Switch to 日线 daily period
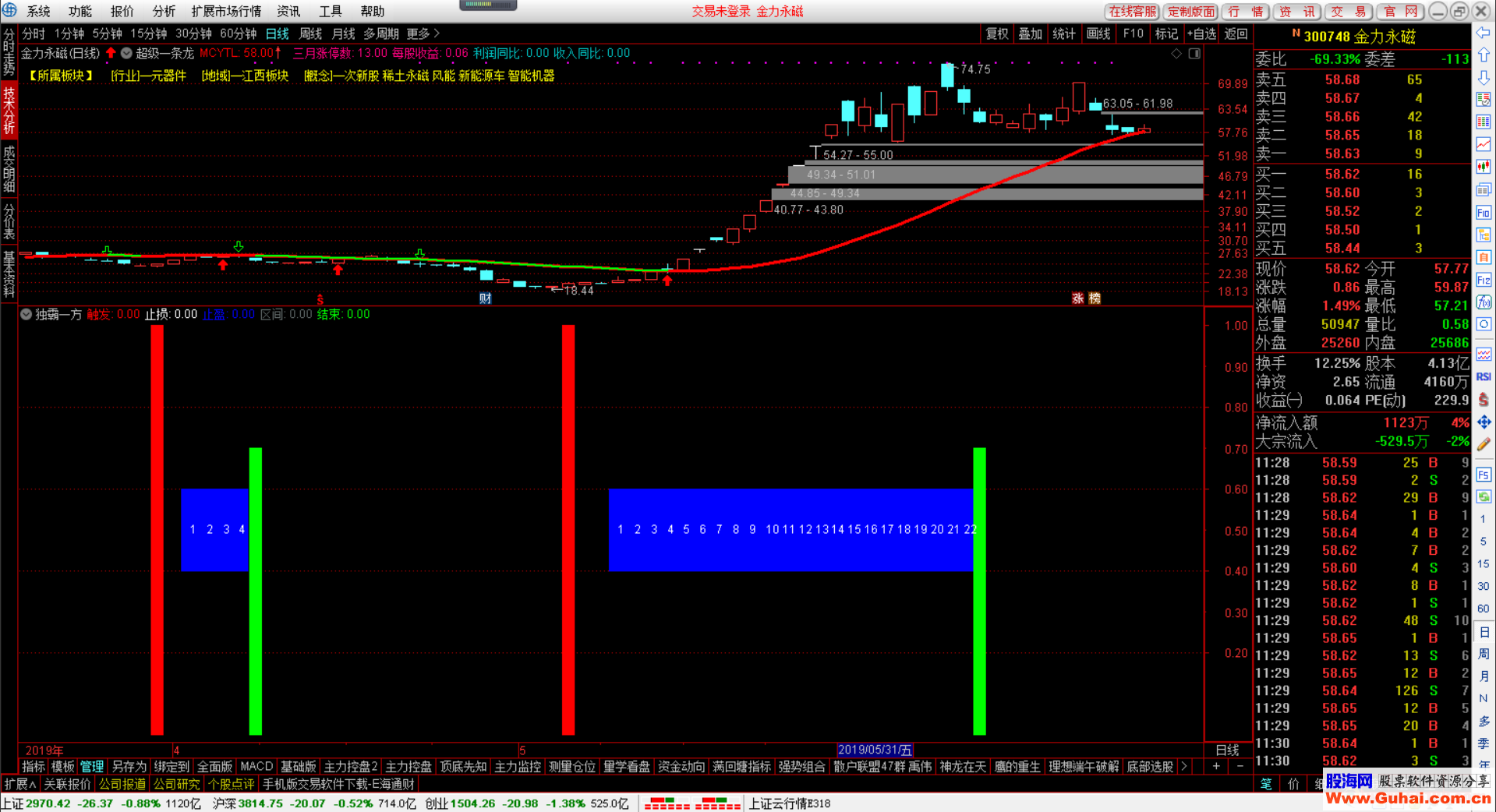This screenshot has height=812, width=1496. 277,34
